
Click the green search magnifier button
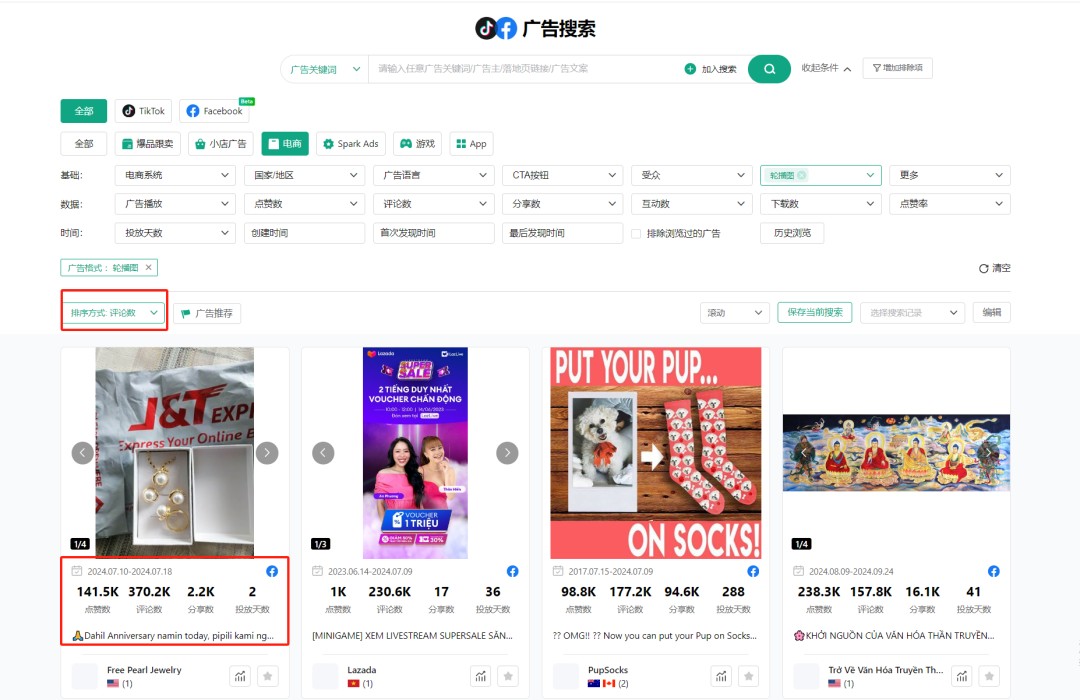[769, 69]
